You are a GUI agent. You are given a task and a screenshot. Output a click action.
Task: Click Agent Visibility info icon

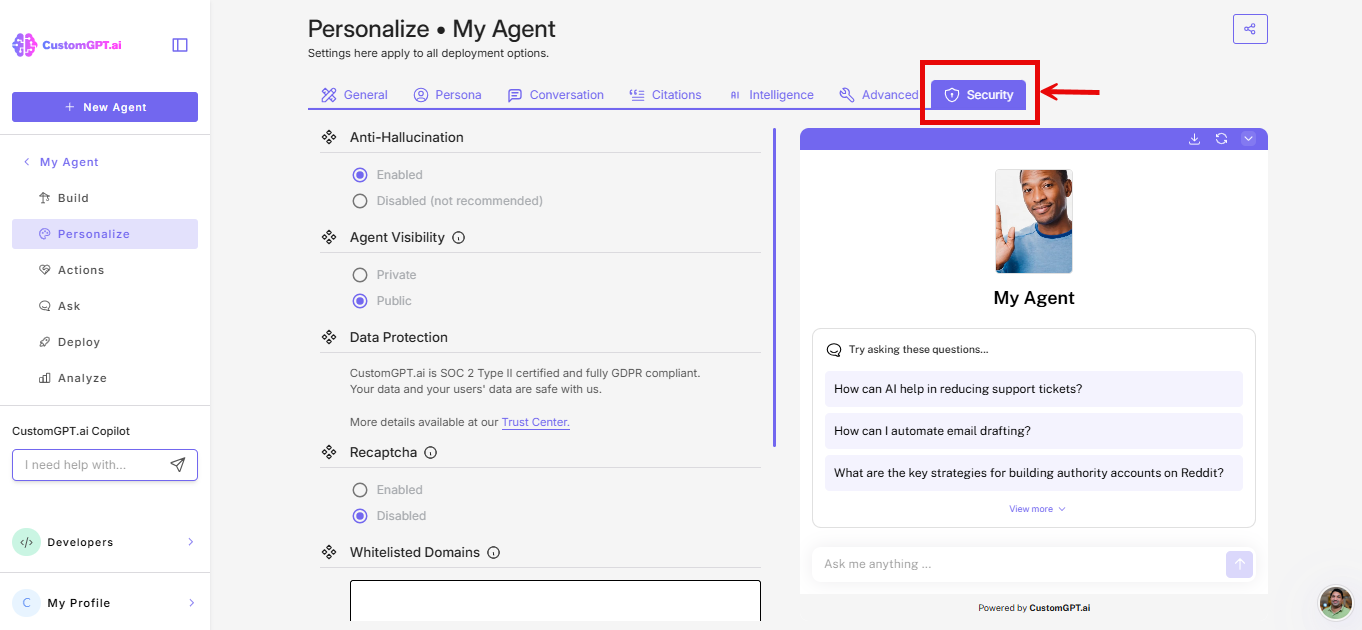click(459, 238)
